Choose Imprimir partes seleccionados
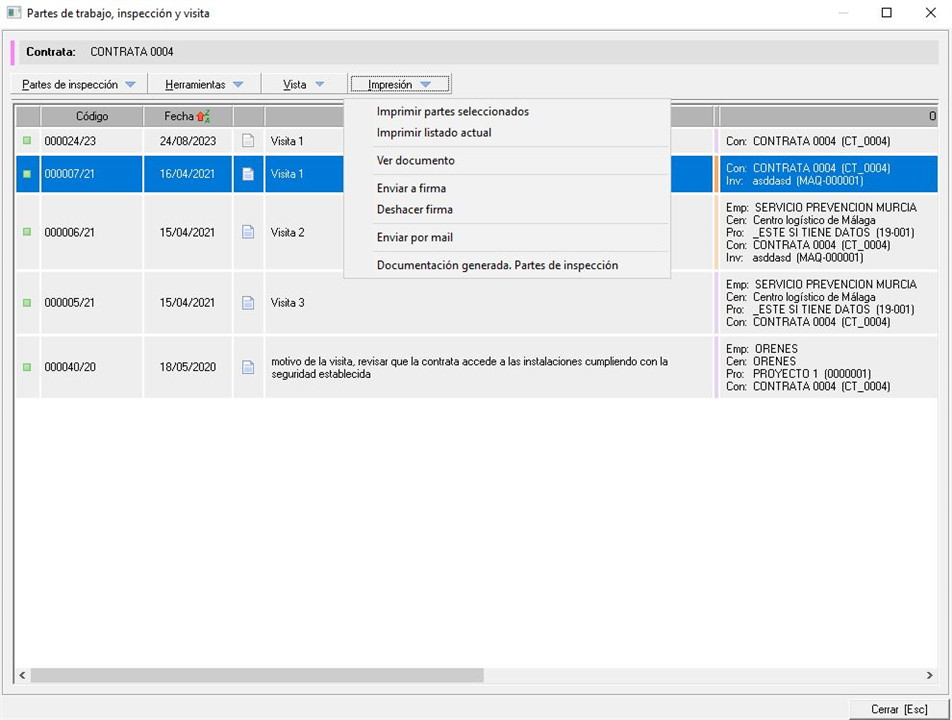Viewport: 952px width, 720px height. [x=453, y=112]
